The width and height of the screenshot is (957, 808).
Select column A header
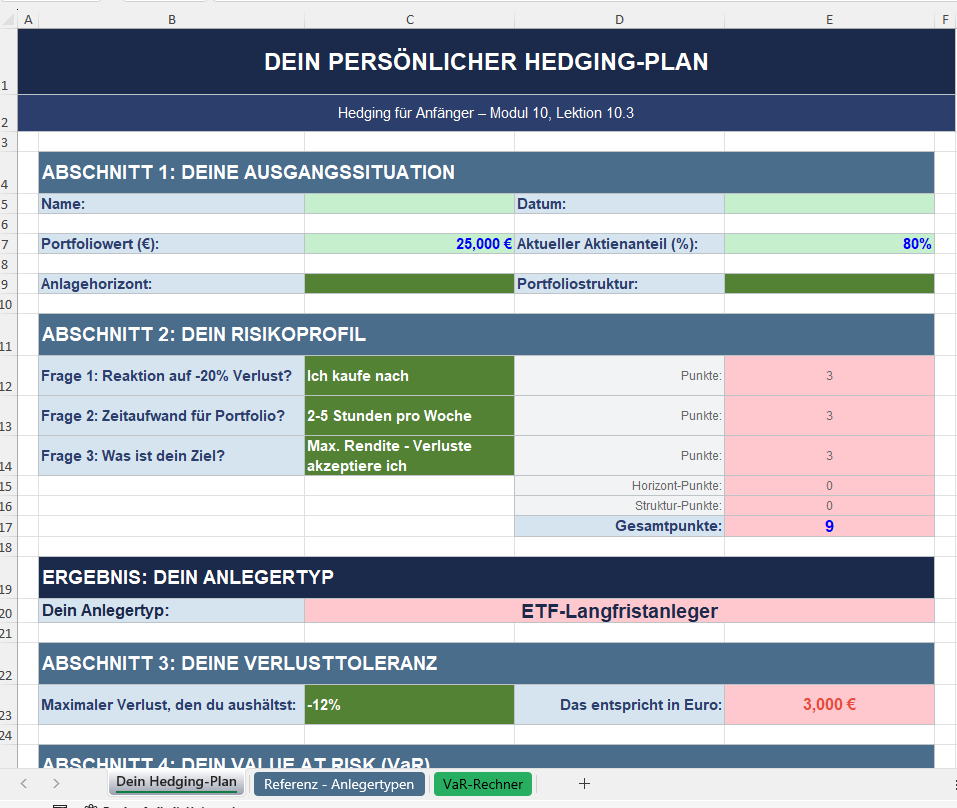[x=28, y=20]
